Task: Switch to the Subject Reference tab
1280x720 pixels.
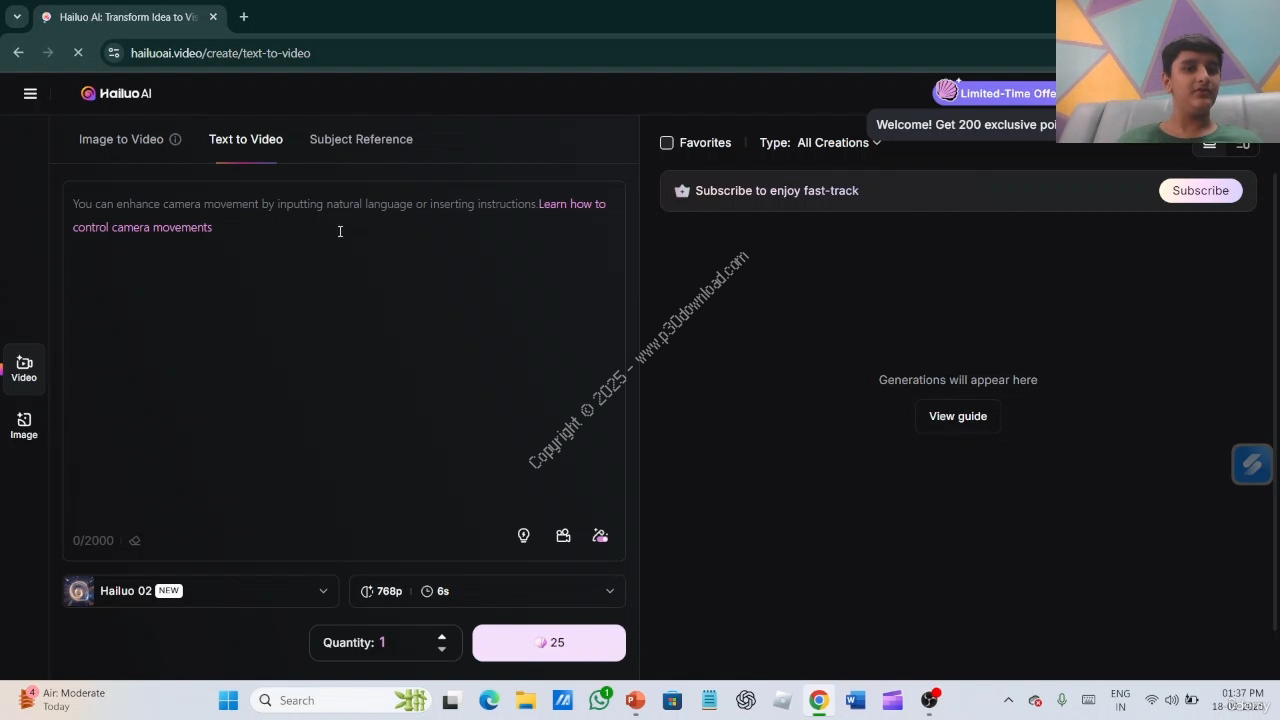Action: [x=361, y=139]
